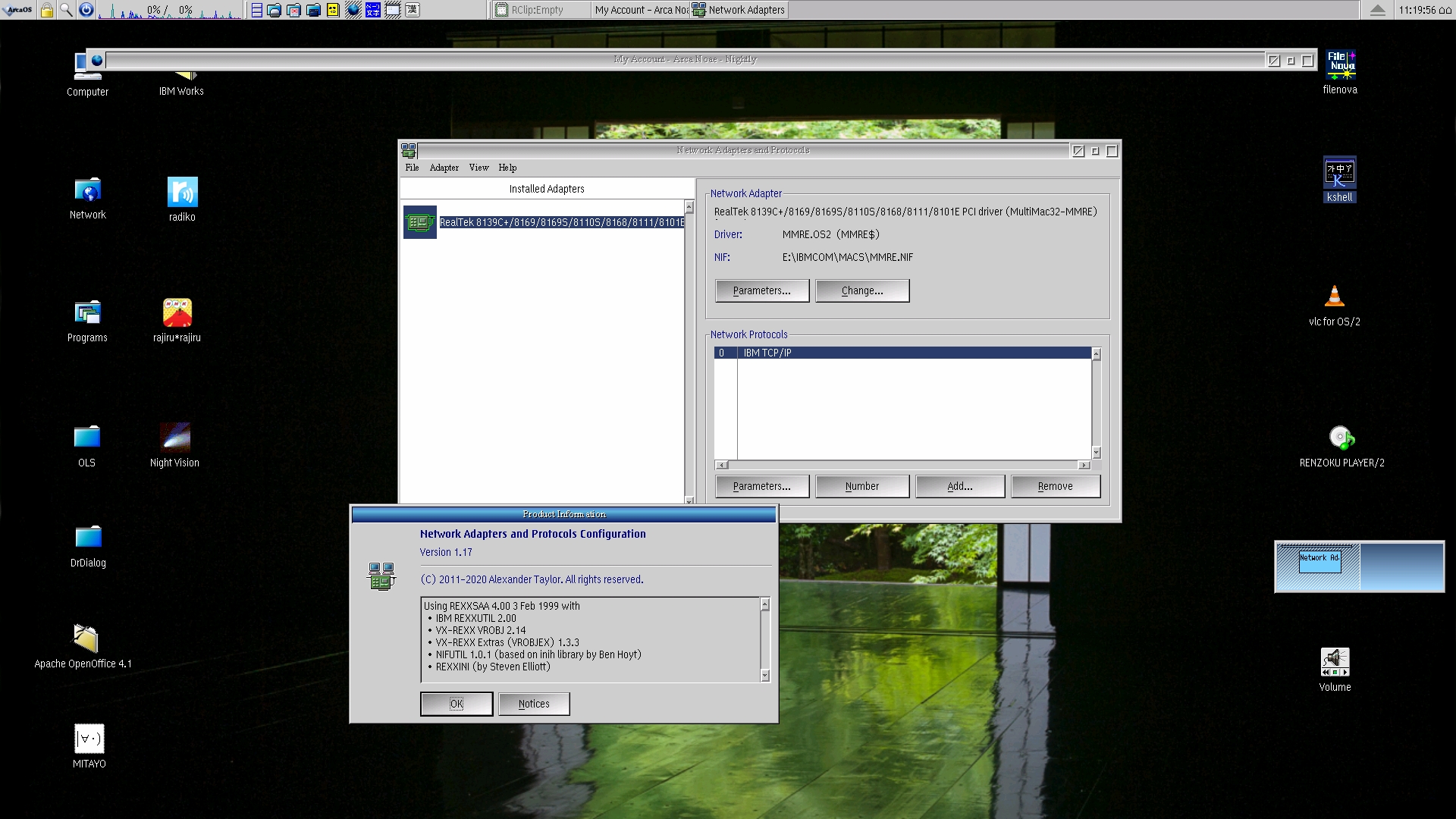Click the Change... button

[862, 290]
